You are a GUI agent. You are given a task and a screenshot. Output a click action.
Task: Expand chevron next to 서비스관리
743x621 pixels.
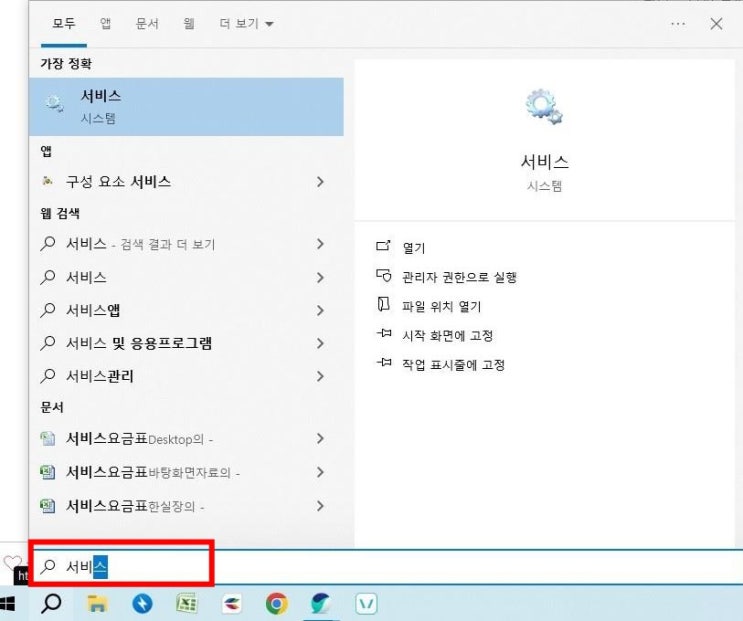click(320, 376)
